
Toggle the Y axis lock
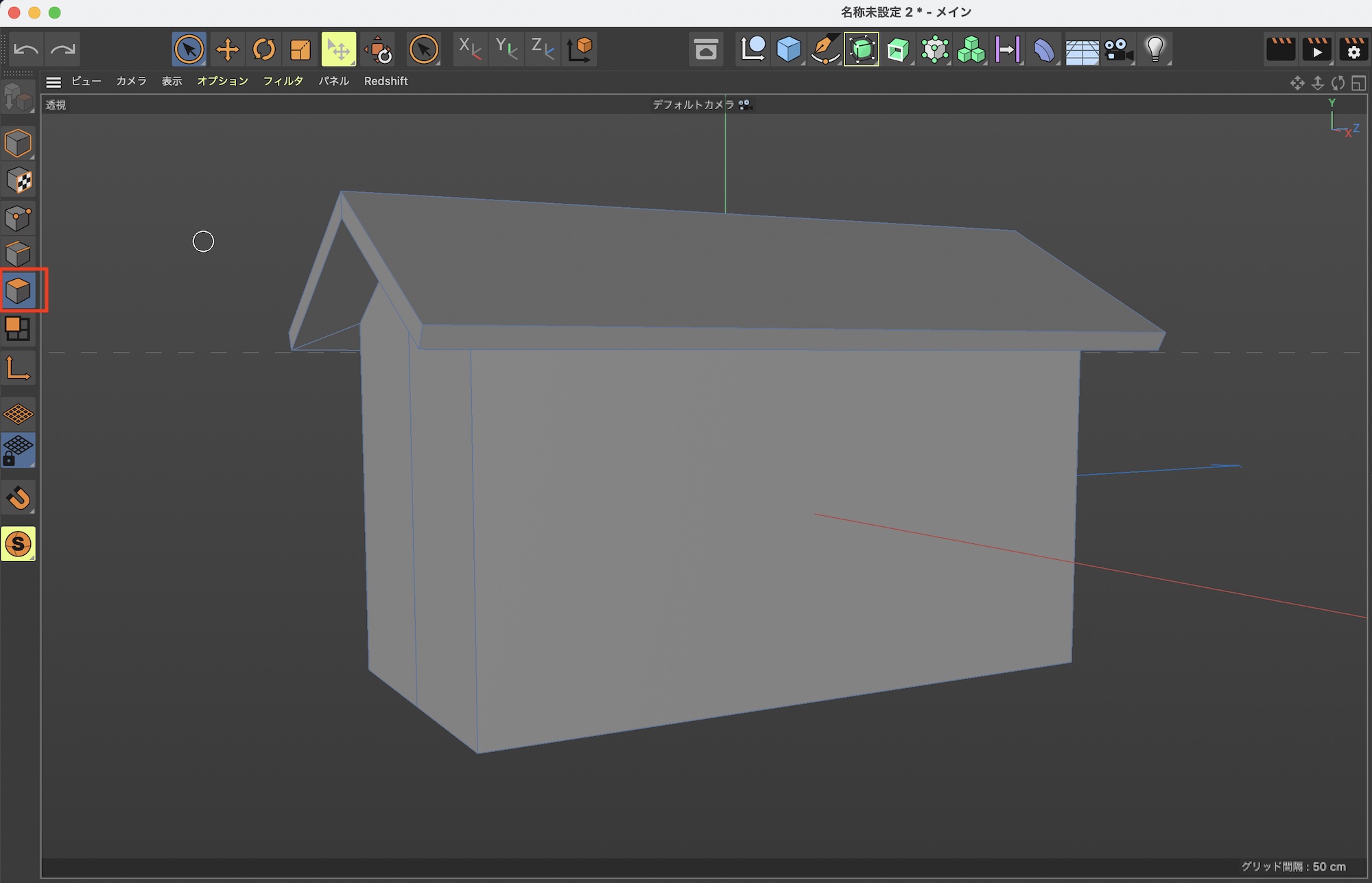(506, 49)
